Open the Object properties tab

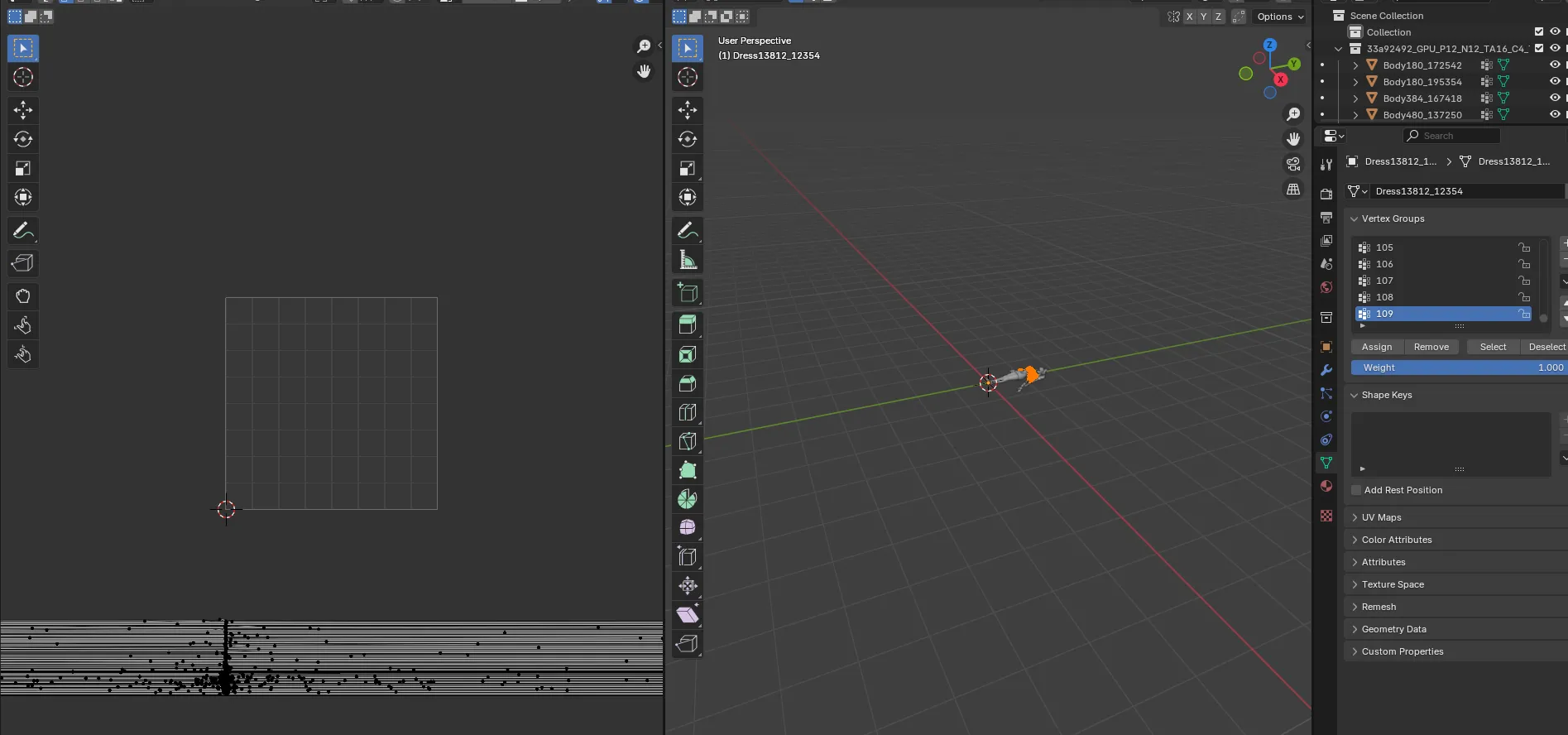coord(1326,347)
